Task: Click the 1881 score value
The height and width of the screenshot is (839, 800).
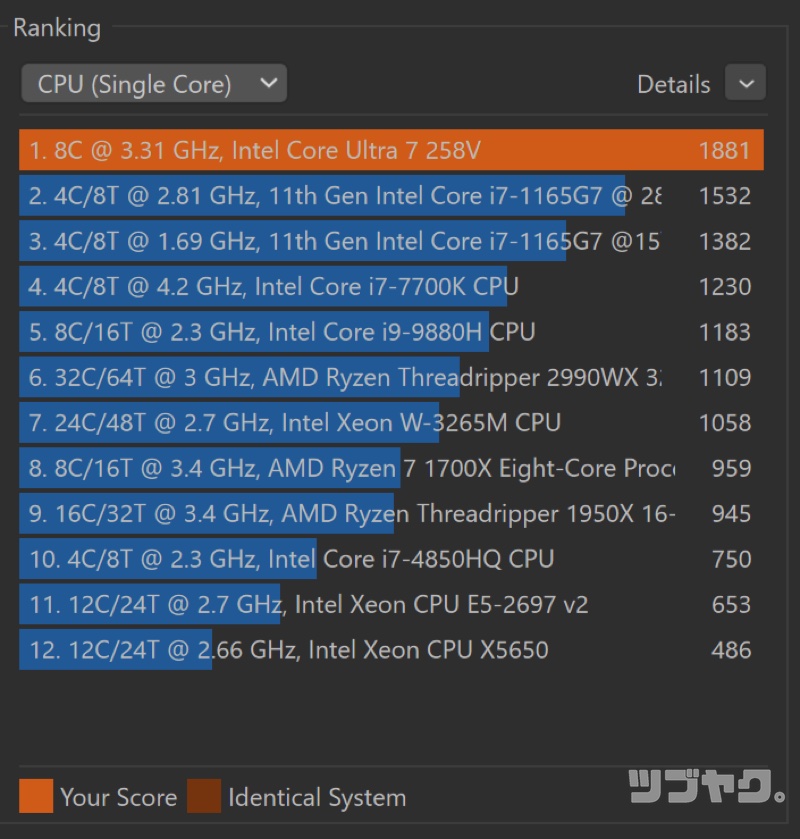Action: [725, 150]
